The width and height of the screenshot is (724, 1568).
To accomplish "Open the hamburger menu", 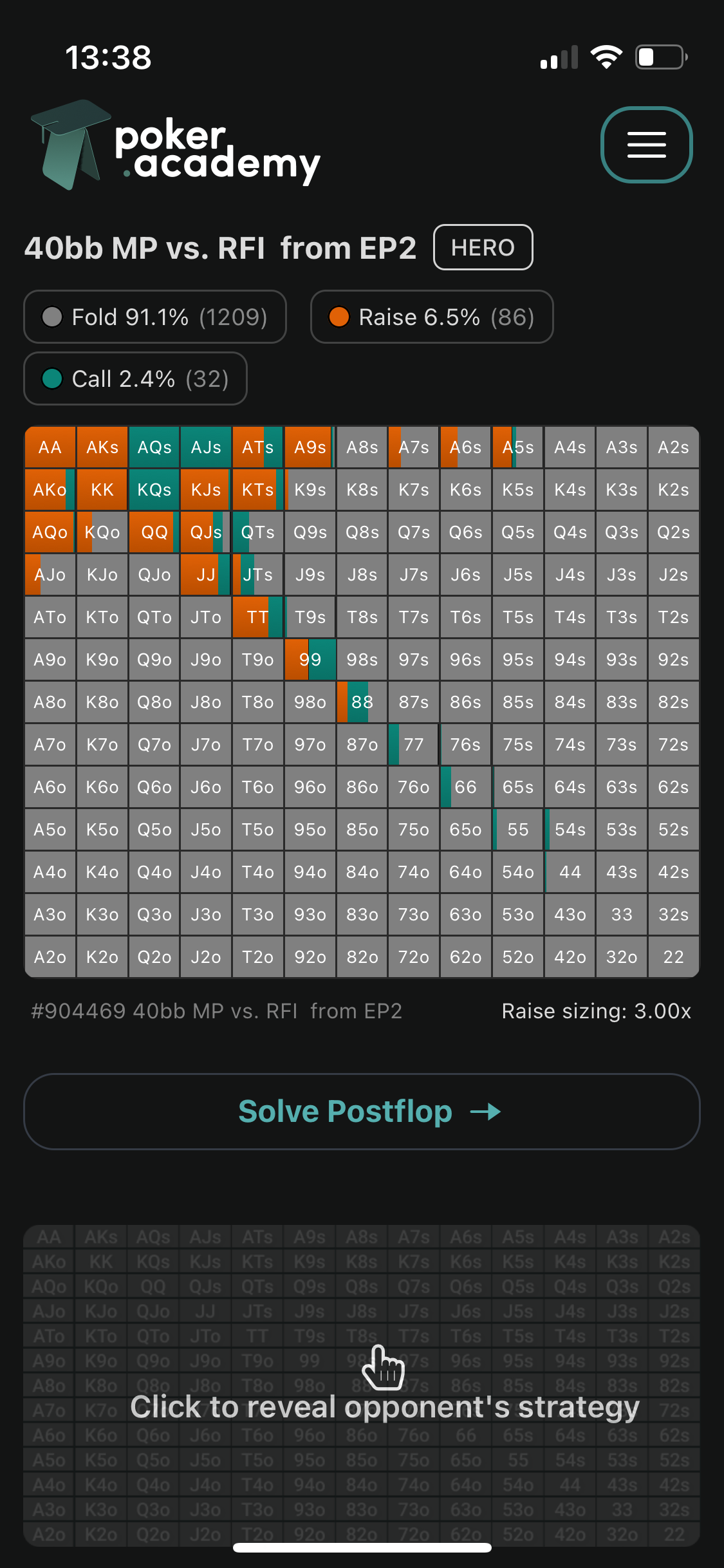I will pyautogui.click(x=646, y=145).
